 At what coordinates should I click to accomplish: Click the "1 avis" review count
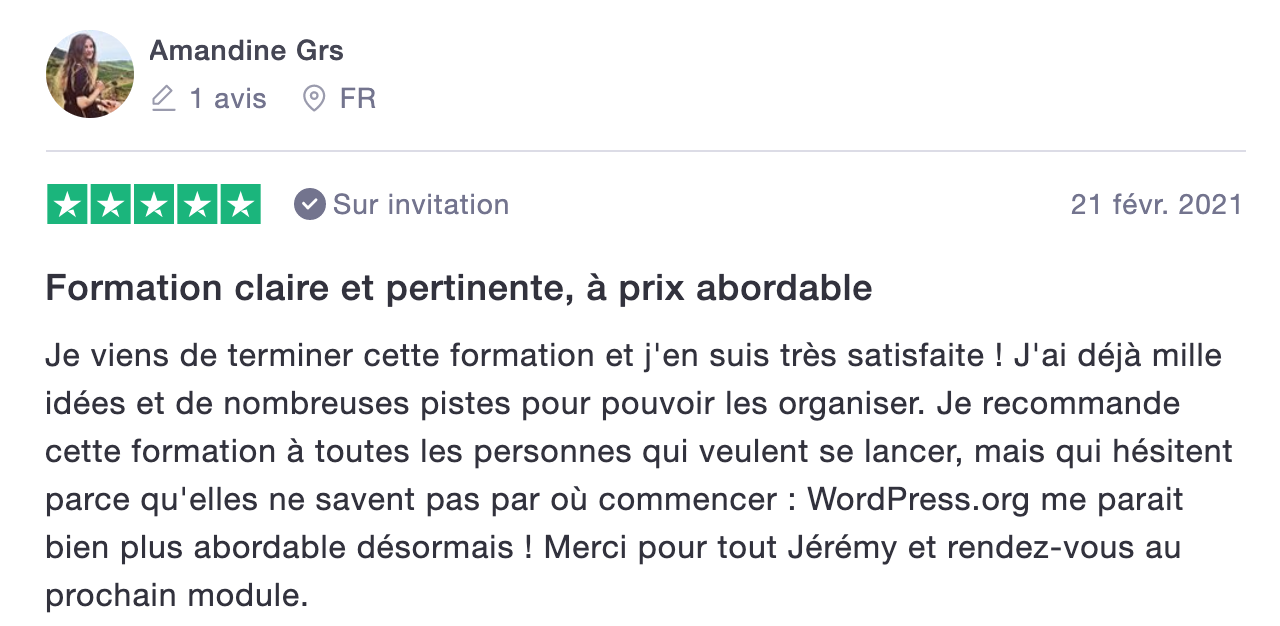click(228, 99)
